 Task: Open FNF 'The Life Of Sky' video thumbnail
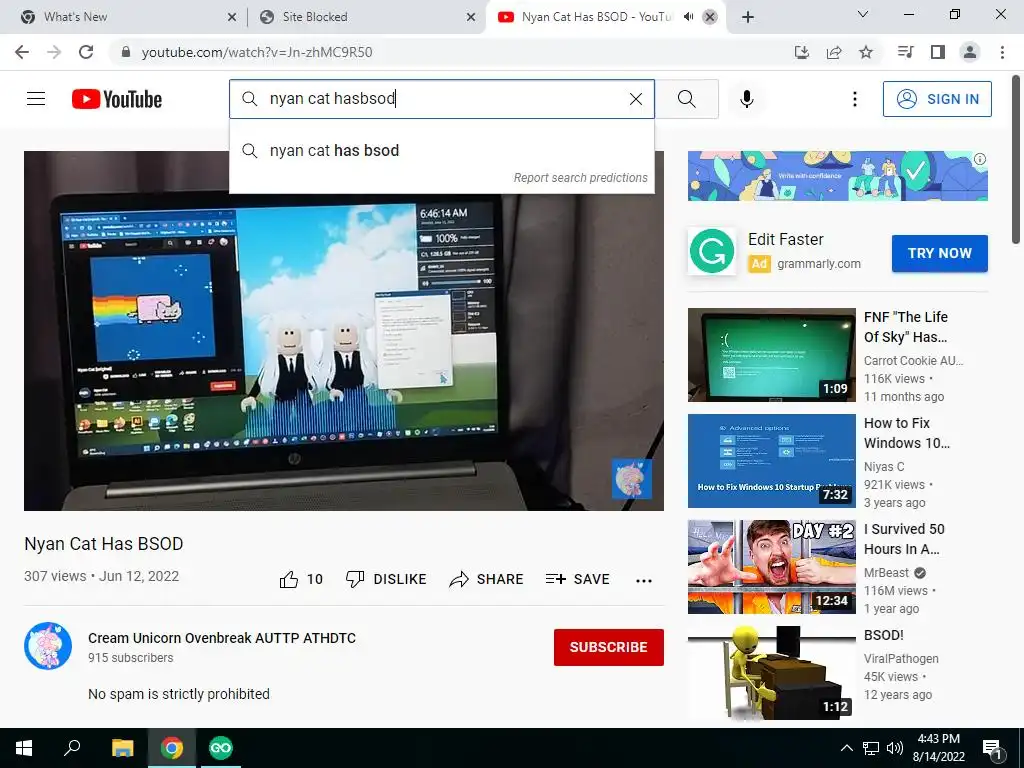click(771, 355)
